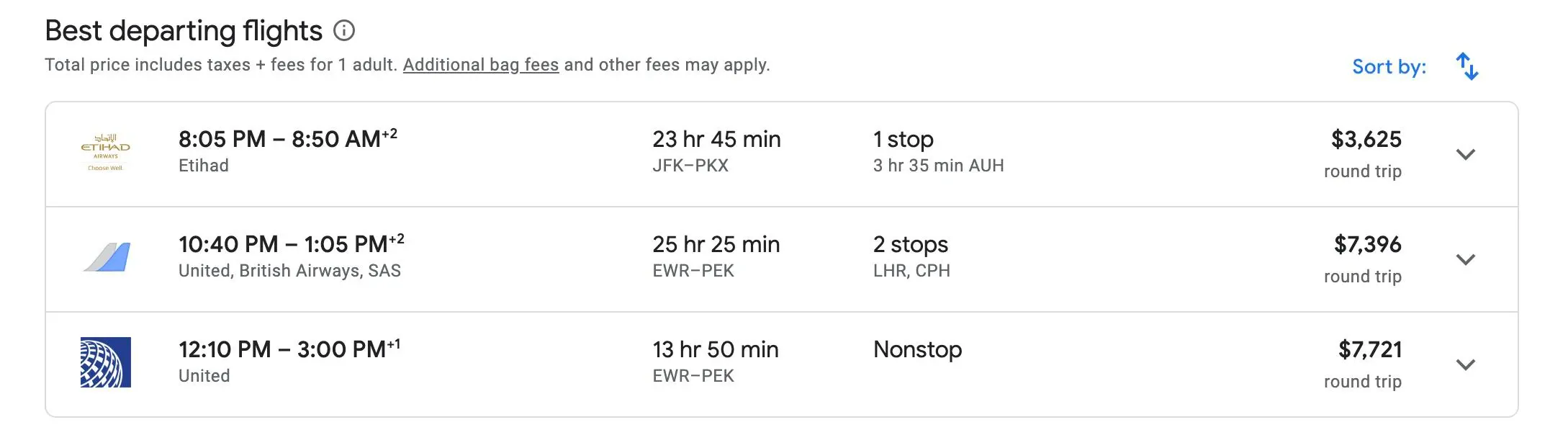
Task: Expand the Etihad $3,625 flight details
Action: pyautogui.click(x=1465, y=154)
